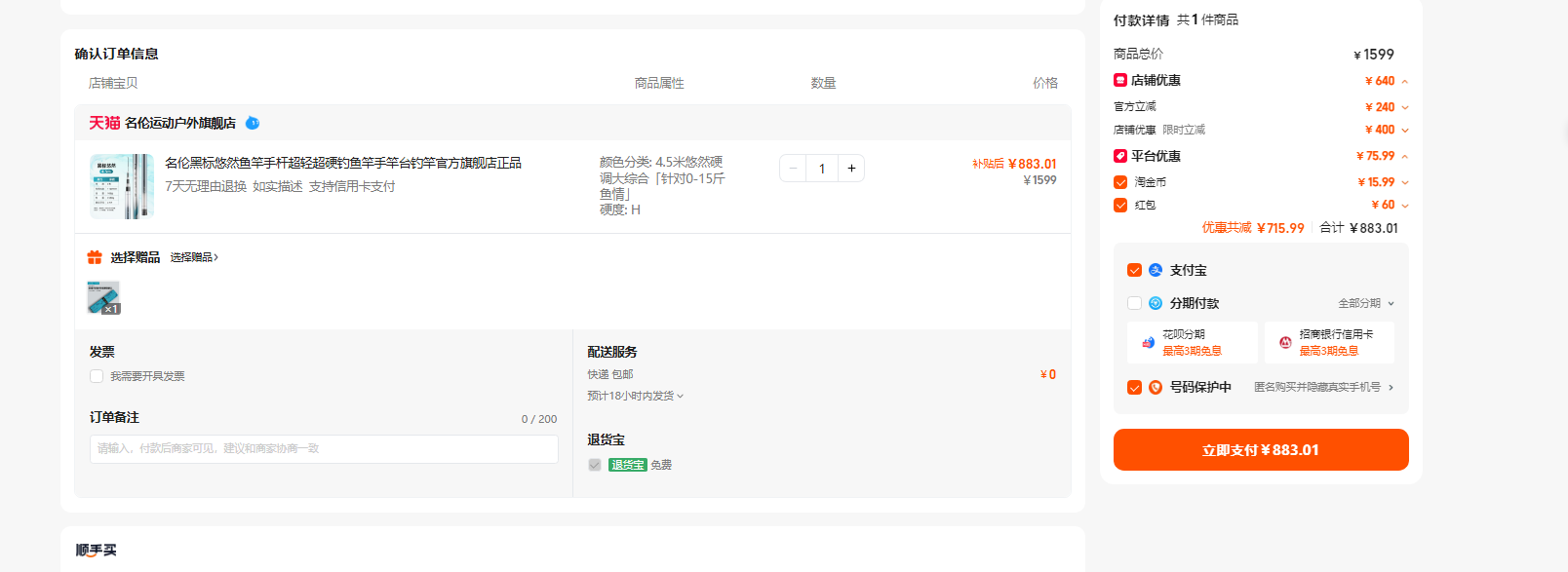This screenshot has width=1568, height=572.
Task: Click the 立即支付 ¥883.01 pay button
Action: point(1261,450)
